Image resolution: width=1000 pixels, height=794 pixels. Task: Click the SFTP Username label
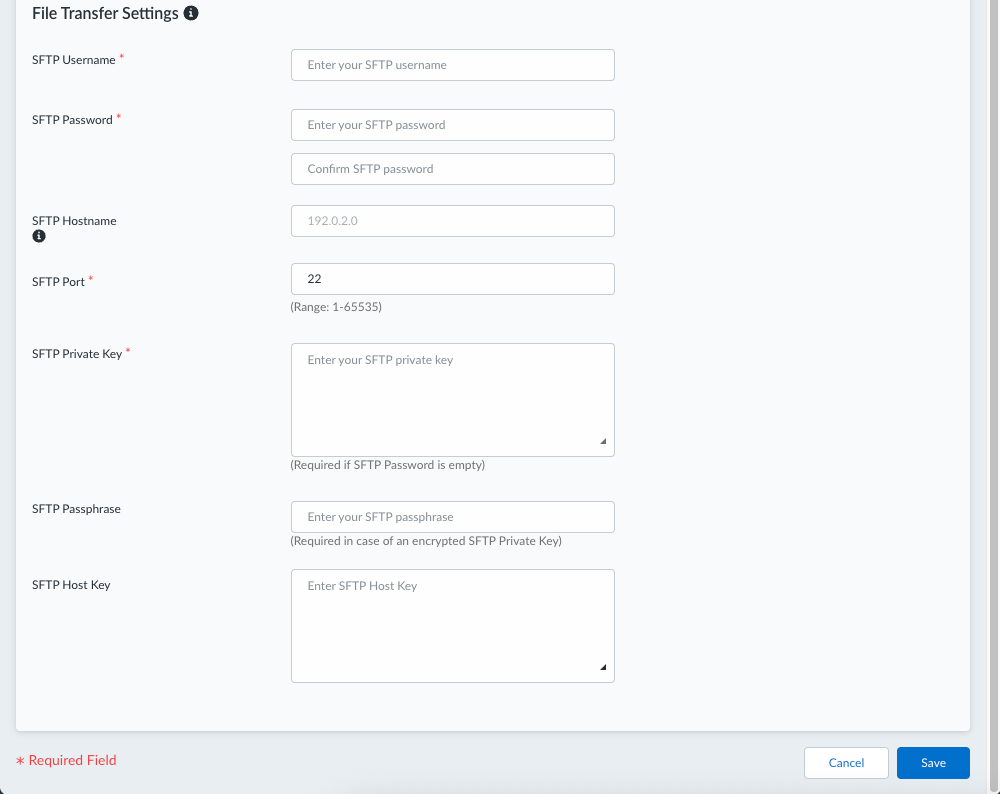click(74, 60)
